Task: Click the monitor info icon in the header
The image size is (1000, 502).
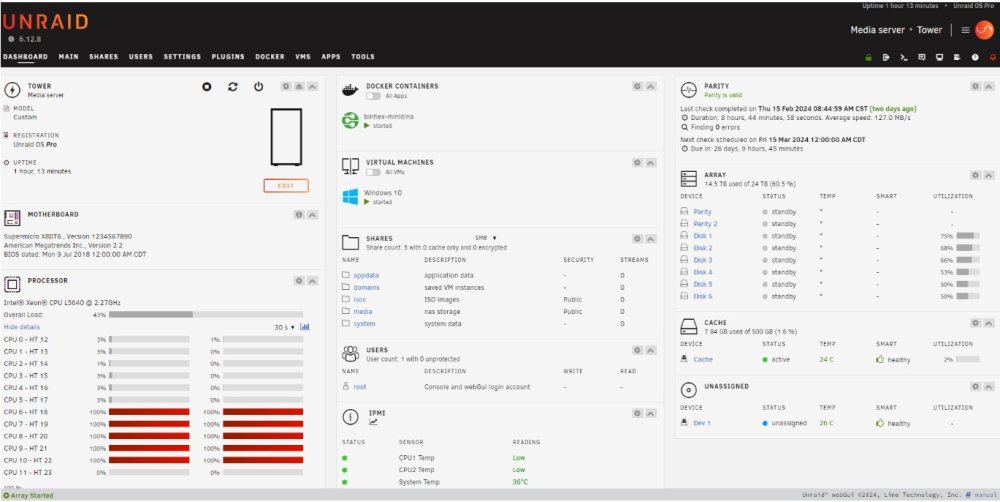Action: point(939,57)
